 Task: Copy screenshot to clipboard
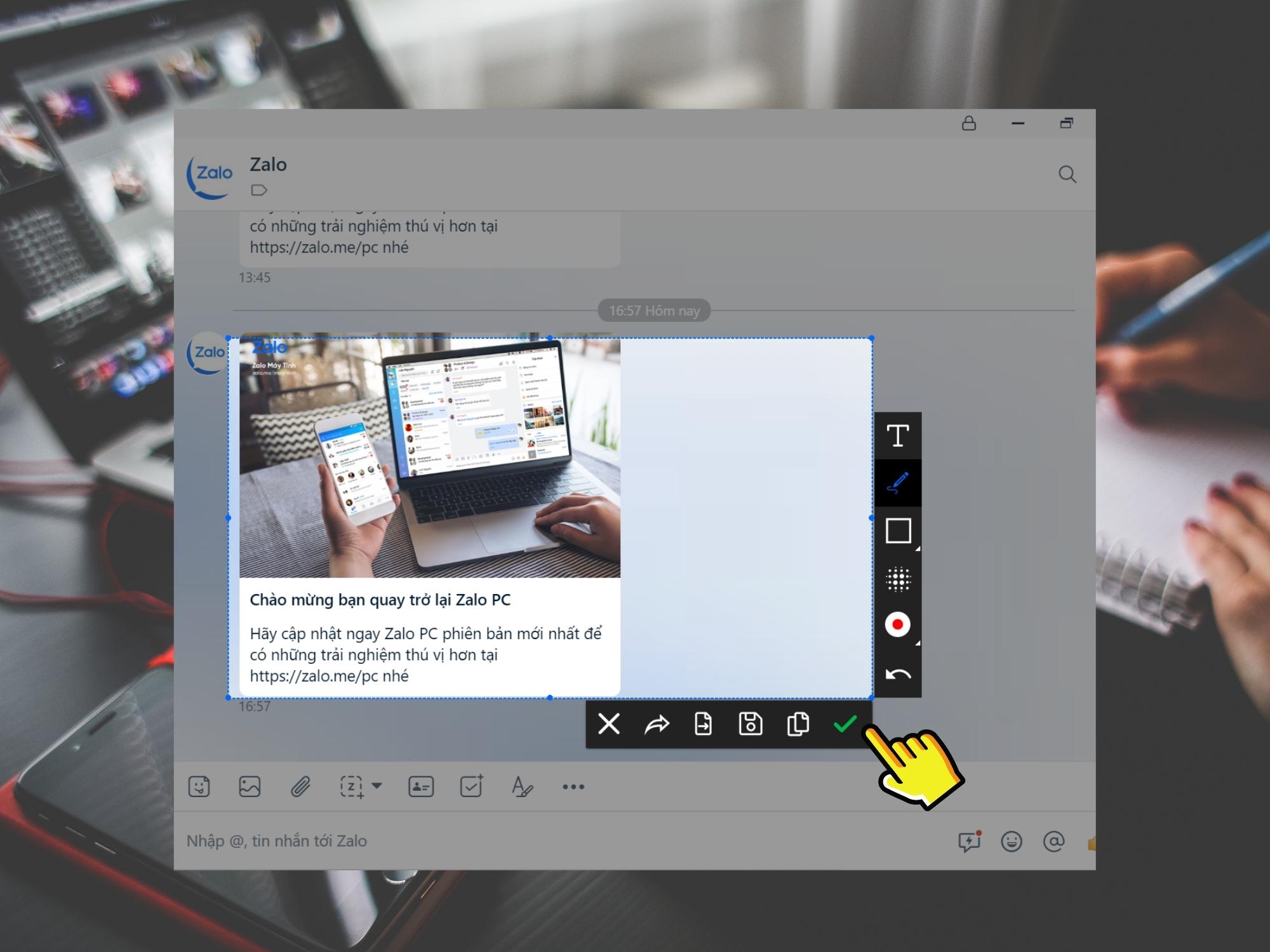tap(798, 724)
